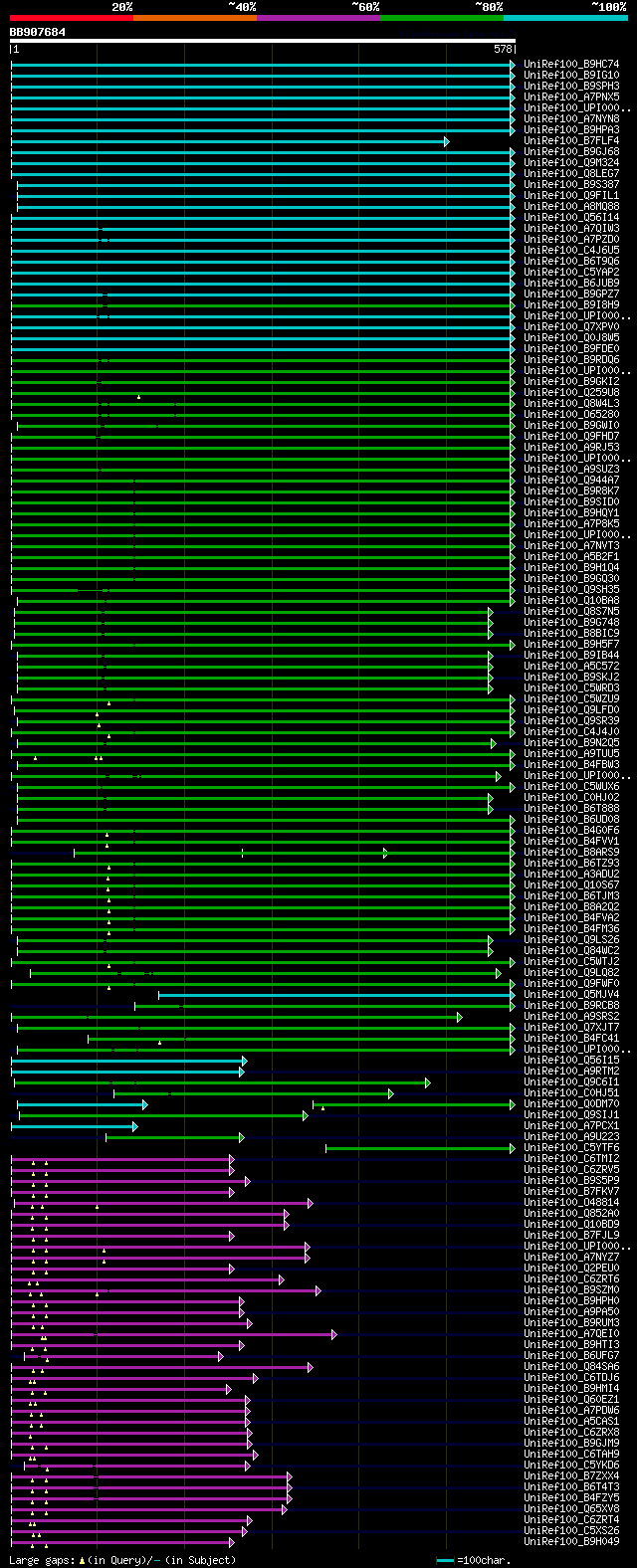Viewport: 637px width, 1568px height.
Task: Click the red ~20% legend color segment
Action: click(71, 18)
